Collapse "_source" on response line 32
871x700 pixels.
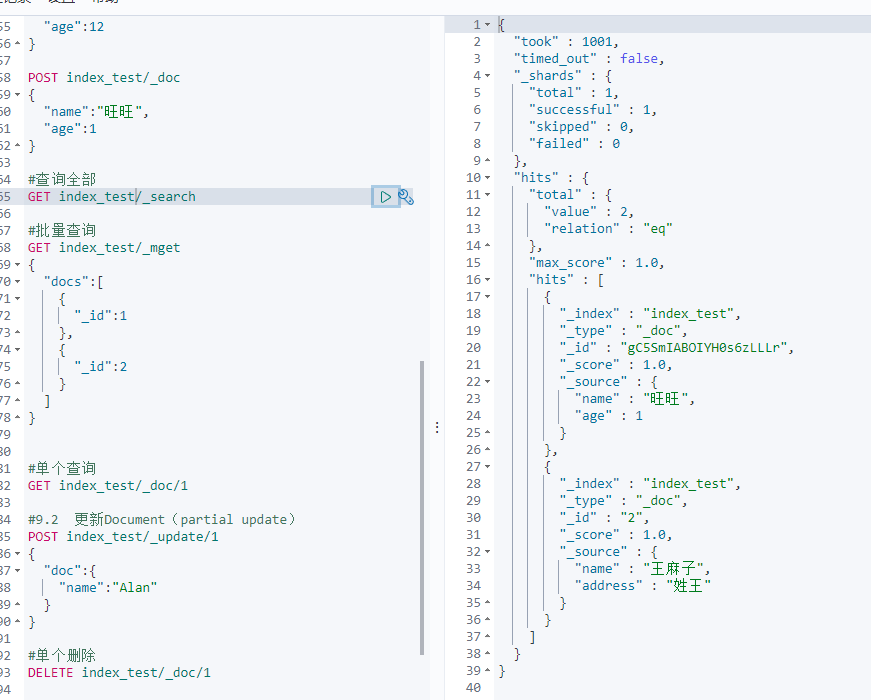(487, 552)
